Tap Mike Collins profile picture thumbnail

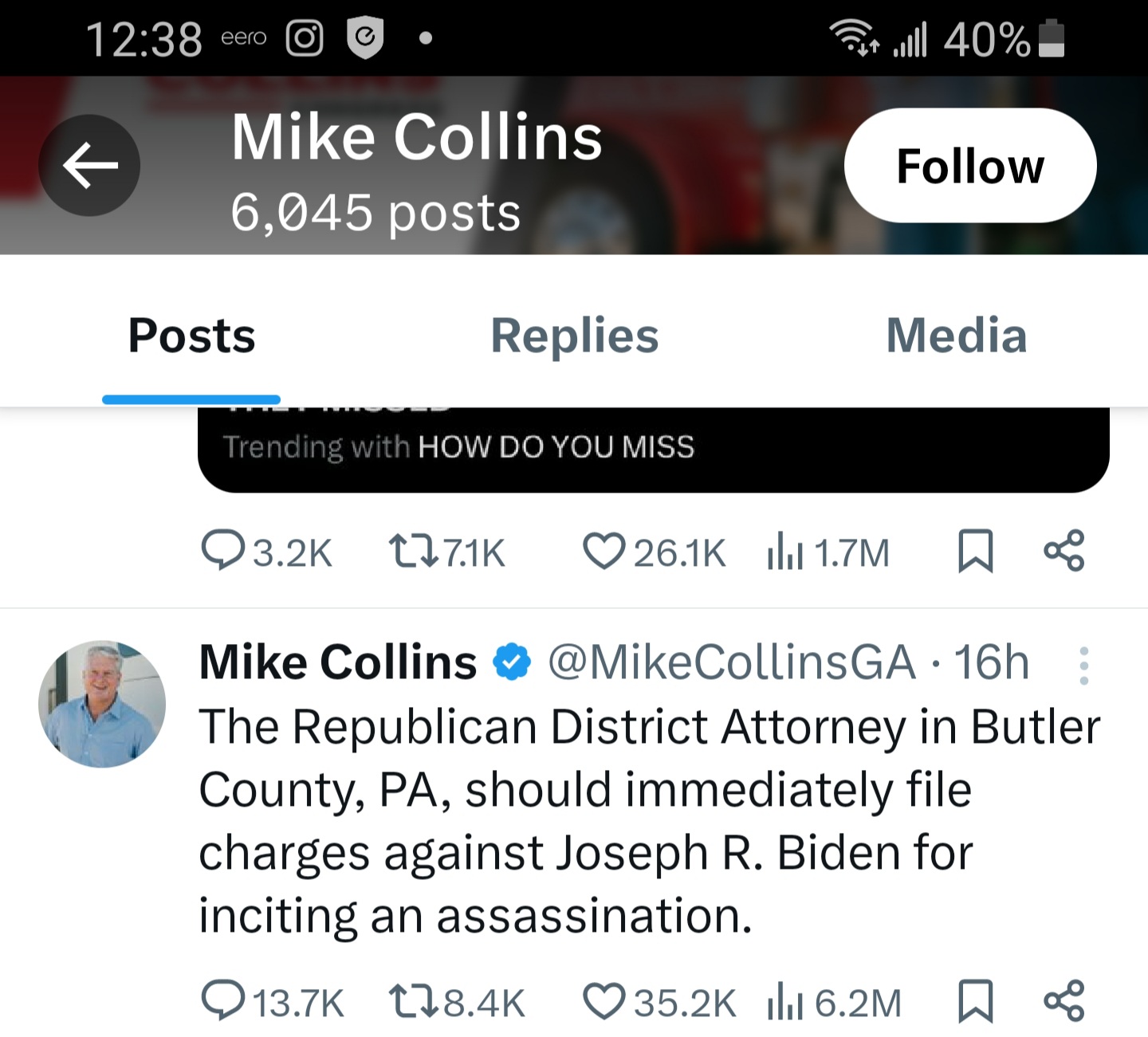click(x=102, y=704)
